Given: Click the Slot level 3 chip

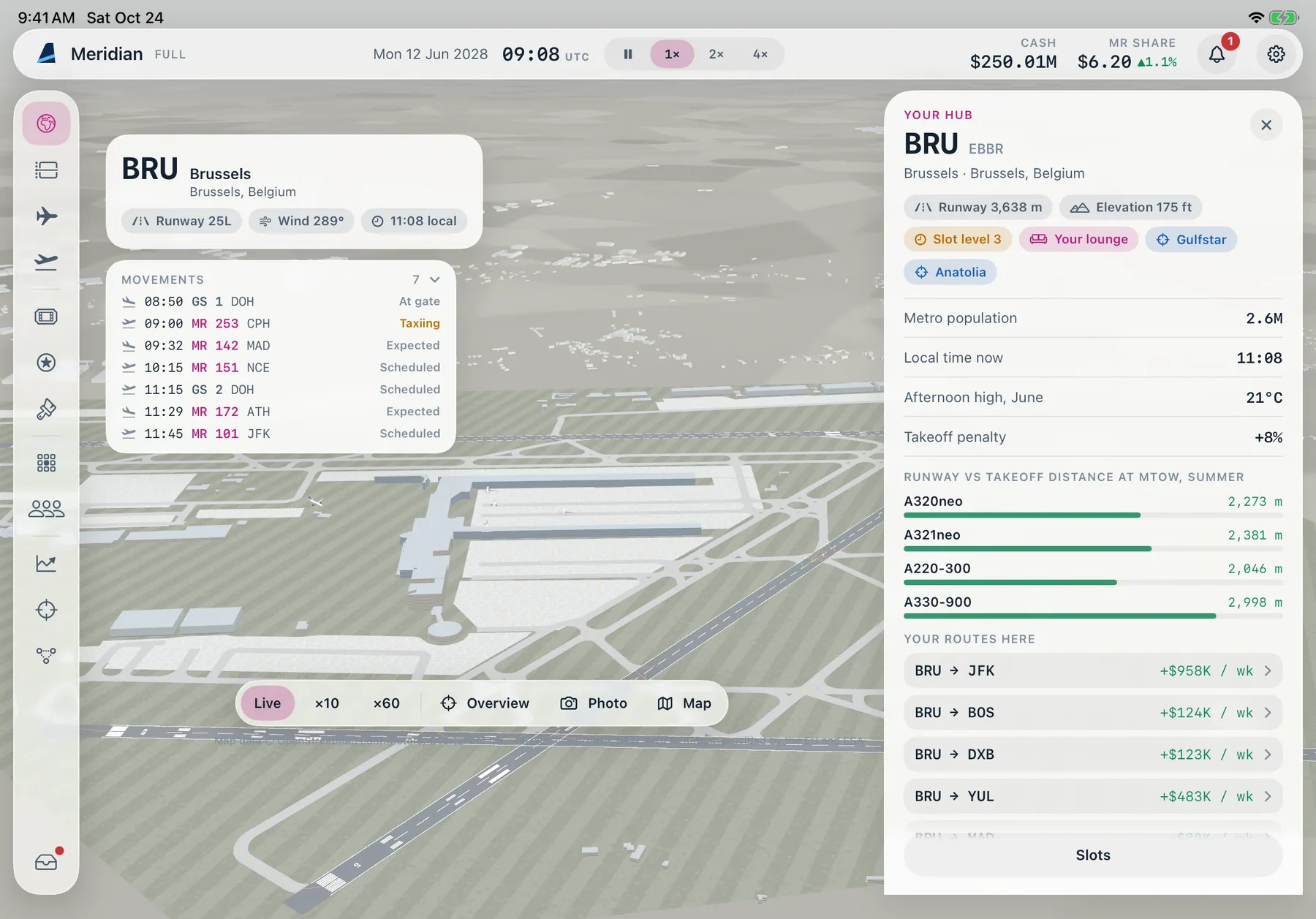Looking at the screenshot, I should tap(958, 239).
